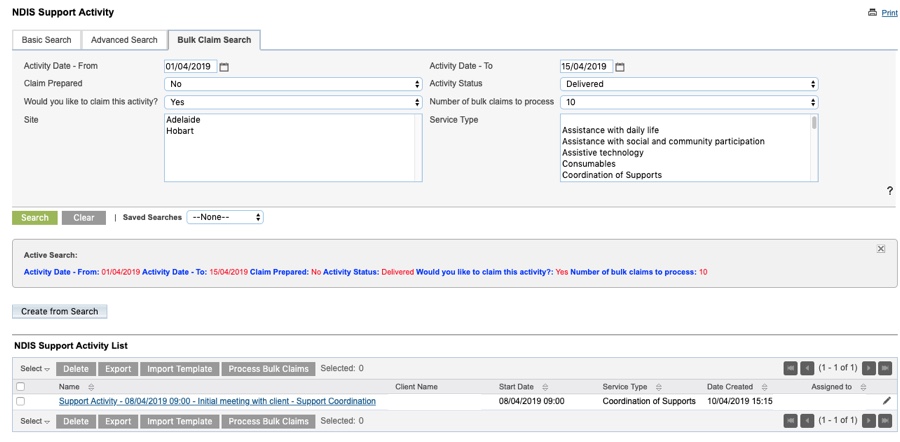Tick the select-all checkbox in the list header
This screenshot has height=442, width=900.
coord(21,387)
